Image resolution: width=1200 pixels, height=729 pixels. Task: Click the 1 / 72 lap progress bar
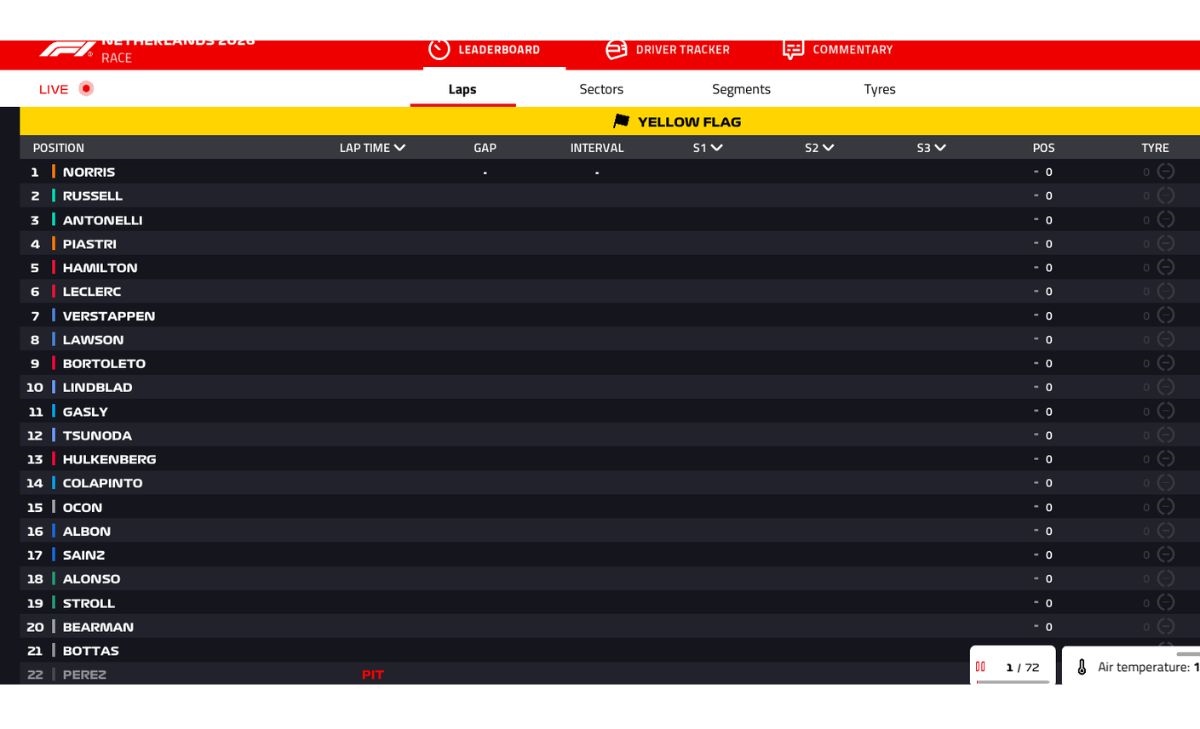click(x=1013, y=682)
